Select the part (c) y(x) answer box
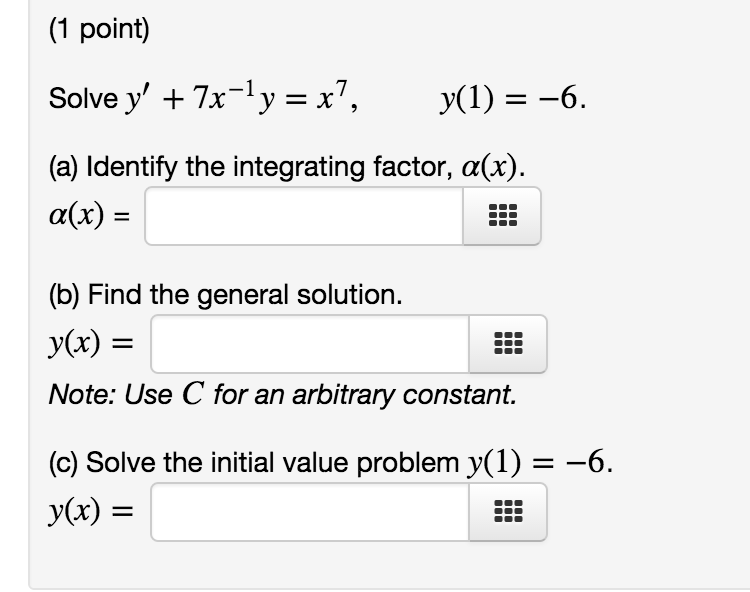750x592 pixels. [x=310, y=511]
